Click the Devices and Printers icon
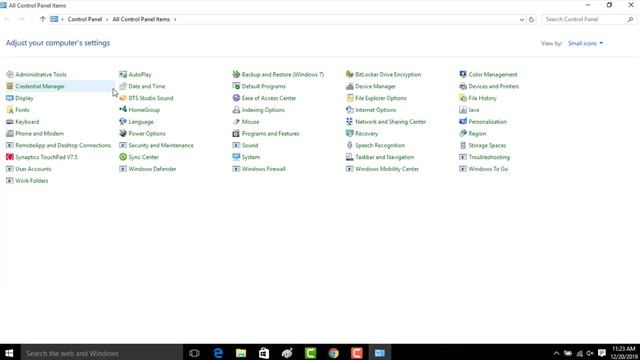The height and width of the screenshot is (360, 640). 463,86
